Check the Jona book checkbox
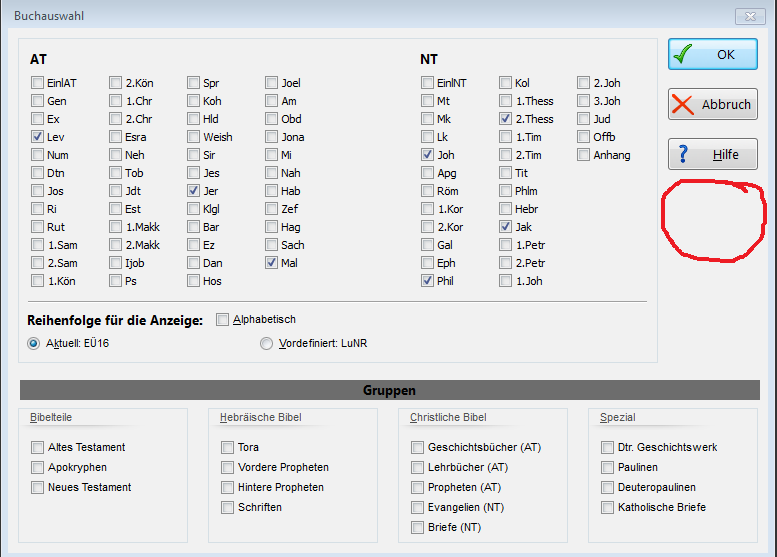 coord(271,137)
